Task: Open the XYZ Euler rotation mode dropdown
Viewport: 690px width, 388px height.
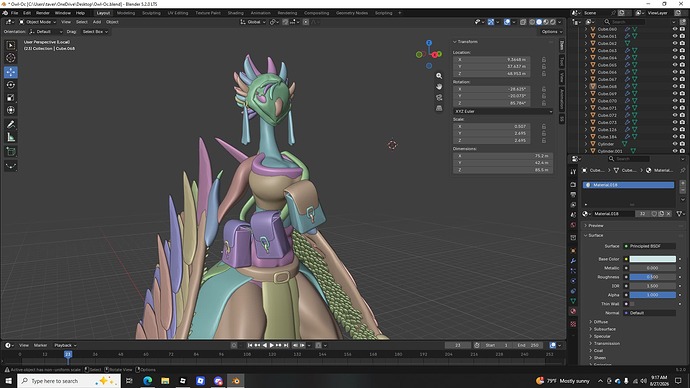Action: coord(503,111)
